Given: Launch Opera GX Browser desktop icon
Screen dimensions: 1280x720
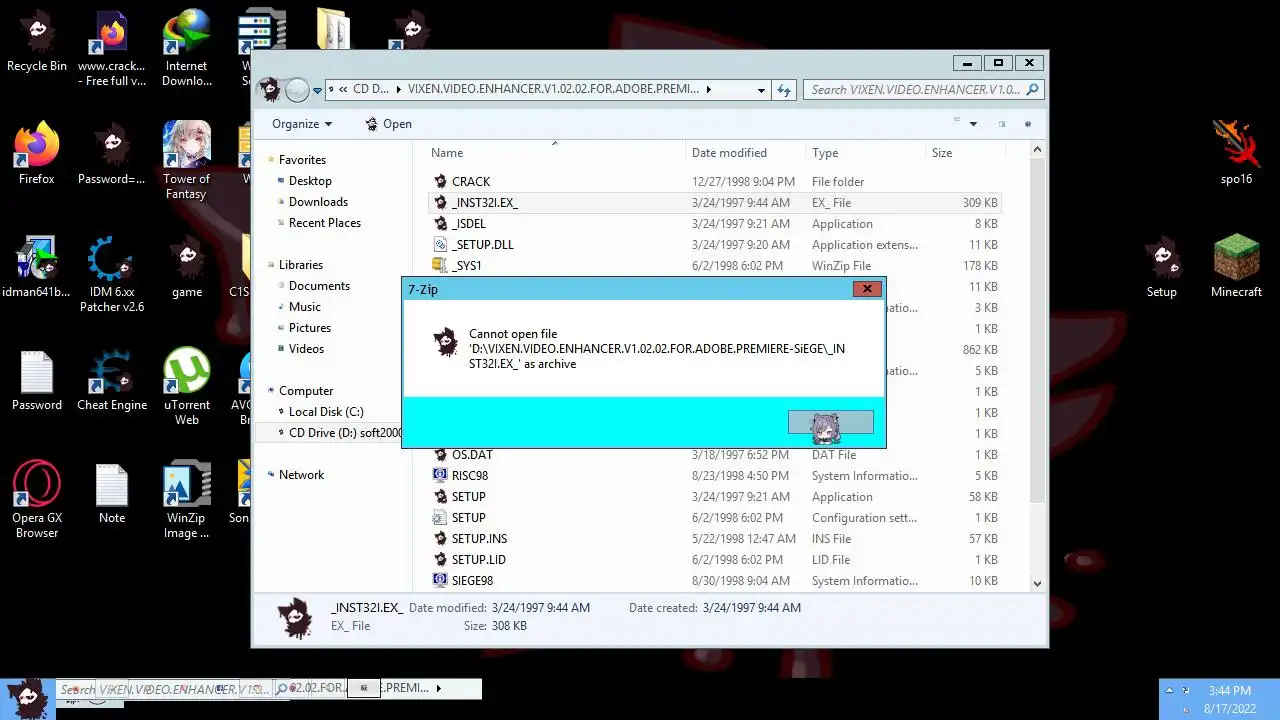Looking at the screenshot, I should [x=37, y=500].
